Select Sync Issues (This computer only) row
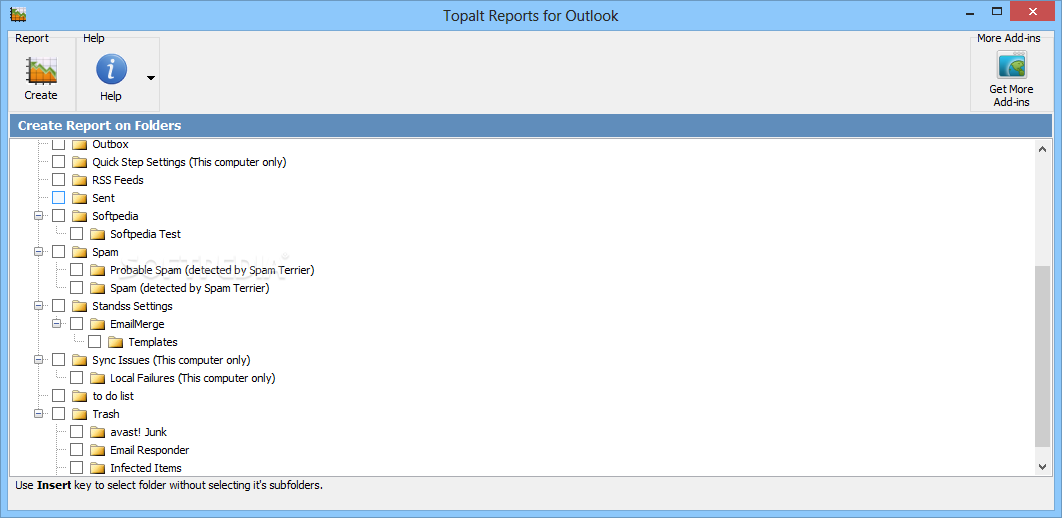 (x=171, y=360)
